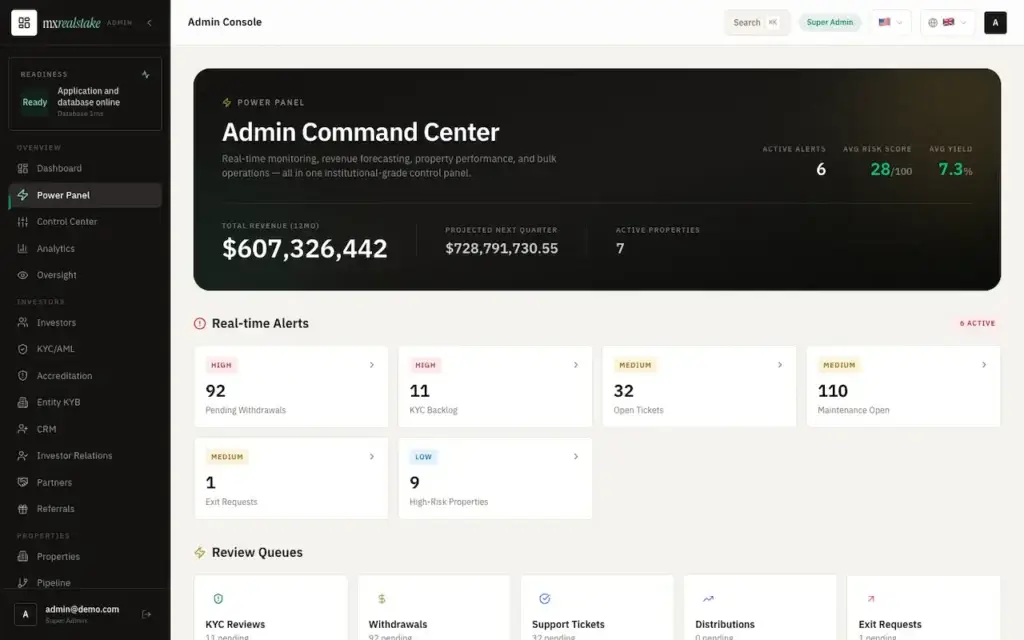Click the KYC Reviews shield icon
The width and height of the screenshot is (1024, 640).
[218, 599]
